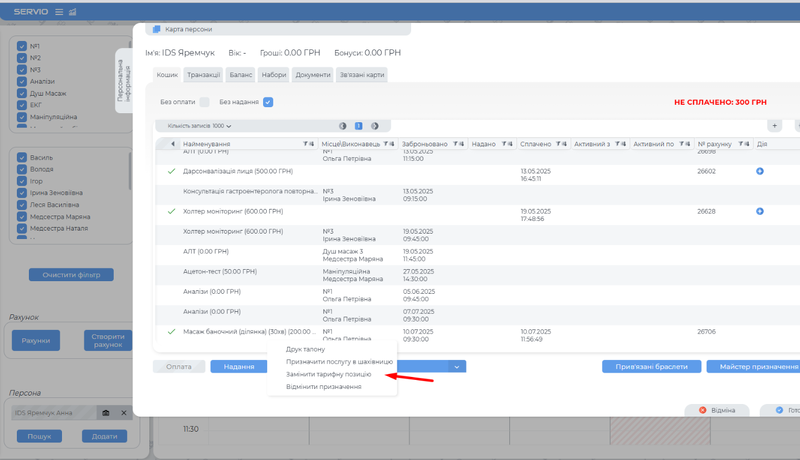Click the chart icon in the top bar
The image size is (800, 460).
73,11
